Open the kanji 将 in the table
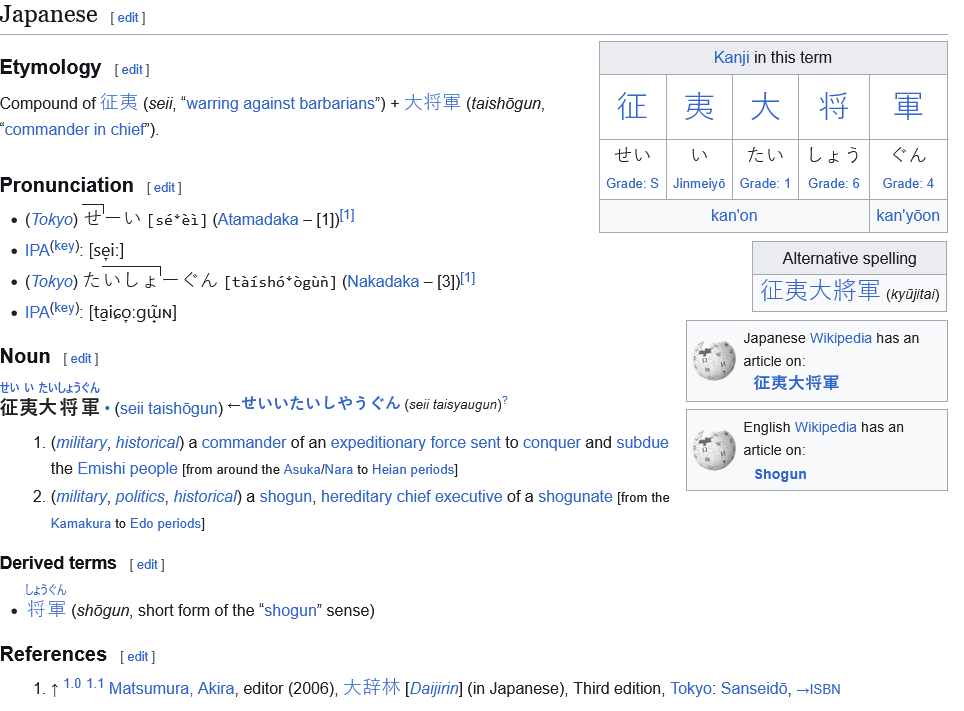964x711 pixels. (x=834, y=106)
